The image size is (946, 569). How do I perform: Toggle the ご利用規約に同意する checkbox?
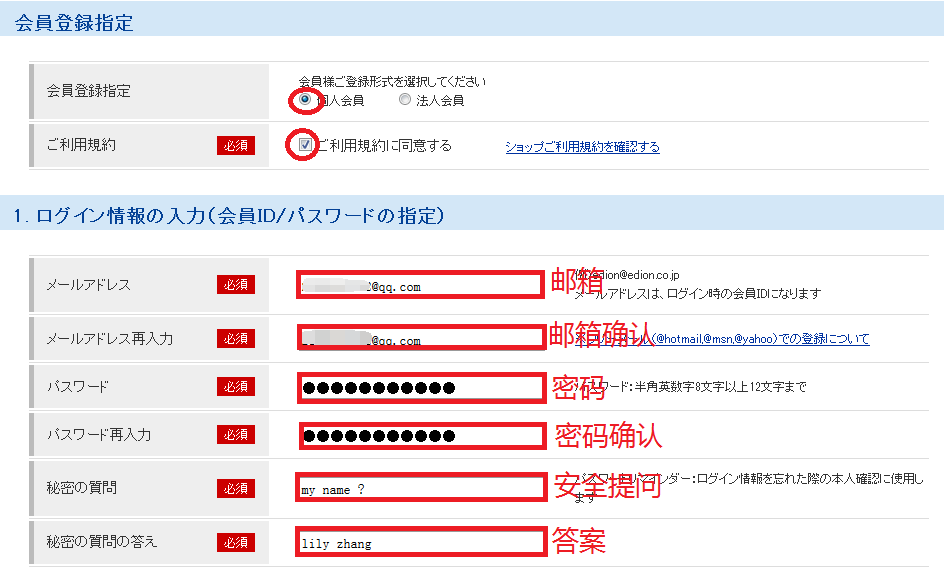(305, 145)
